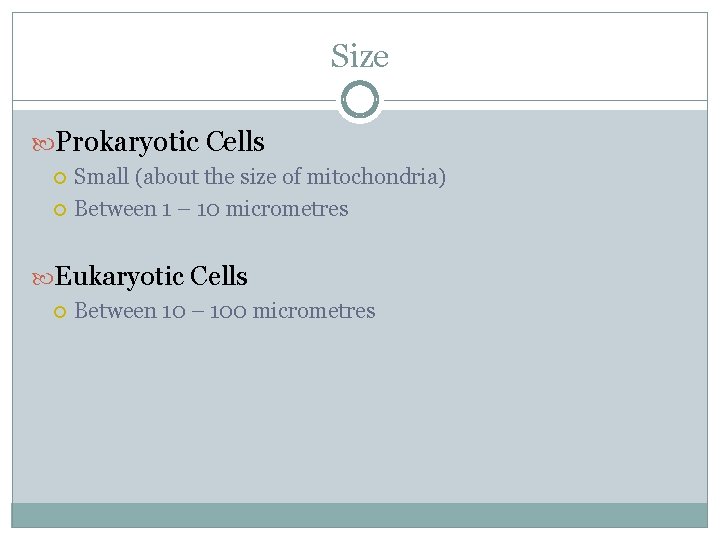
Task: Click the "Eukaryotic Cells" heading text
Action: pos(151,276)
